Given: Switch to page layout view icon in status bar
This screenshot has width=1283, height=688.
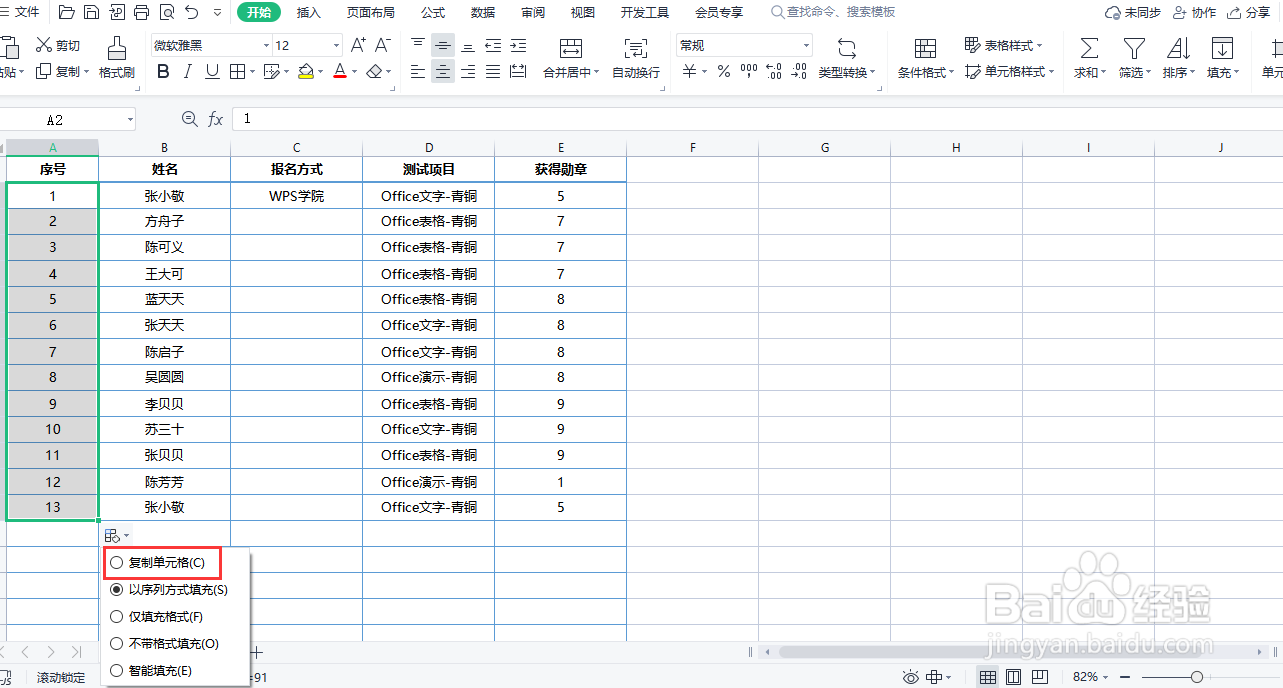Looking at the screenshot, I should (x=1013, y=677).
